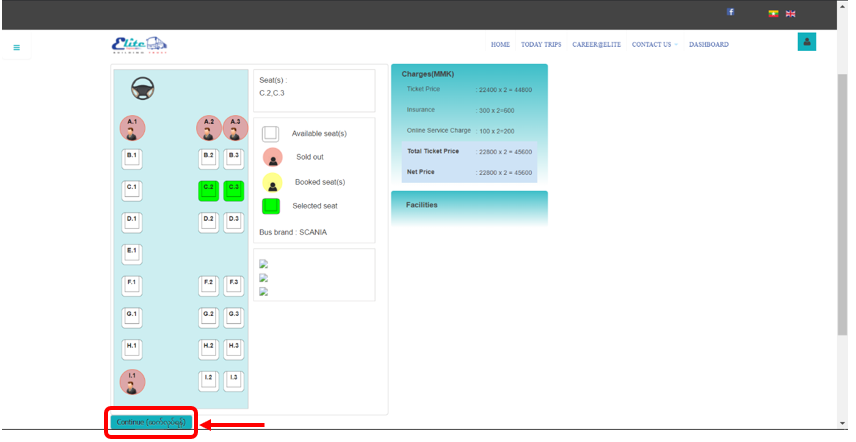Open the Career@Elite link
Image resolution: width=856 pixels, height=442 pixels.
[597, 45]
